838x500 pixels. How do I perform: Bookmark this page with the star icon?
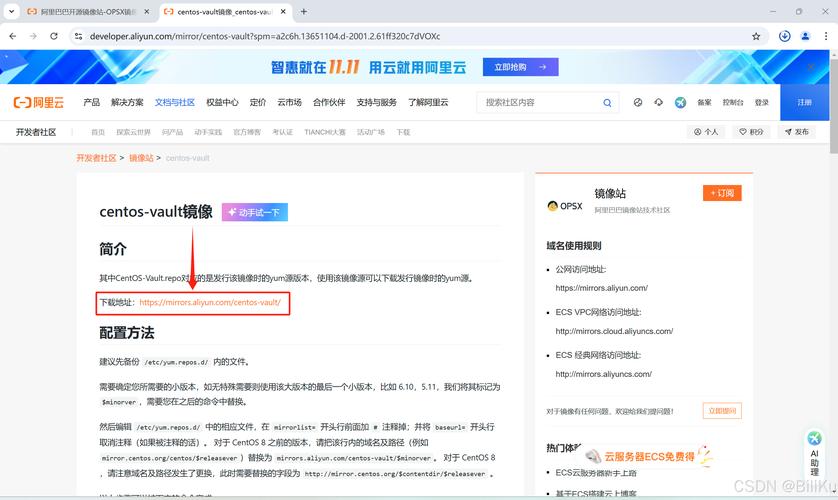coord(756,36)
